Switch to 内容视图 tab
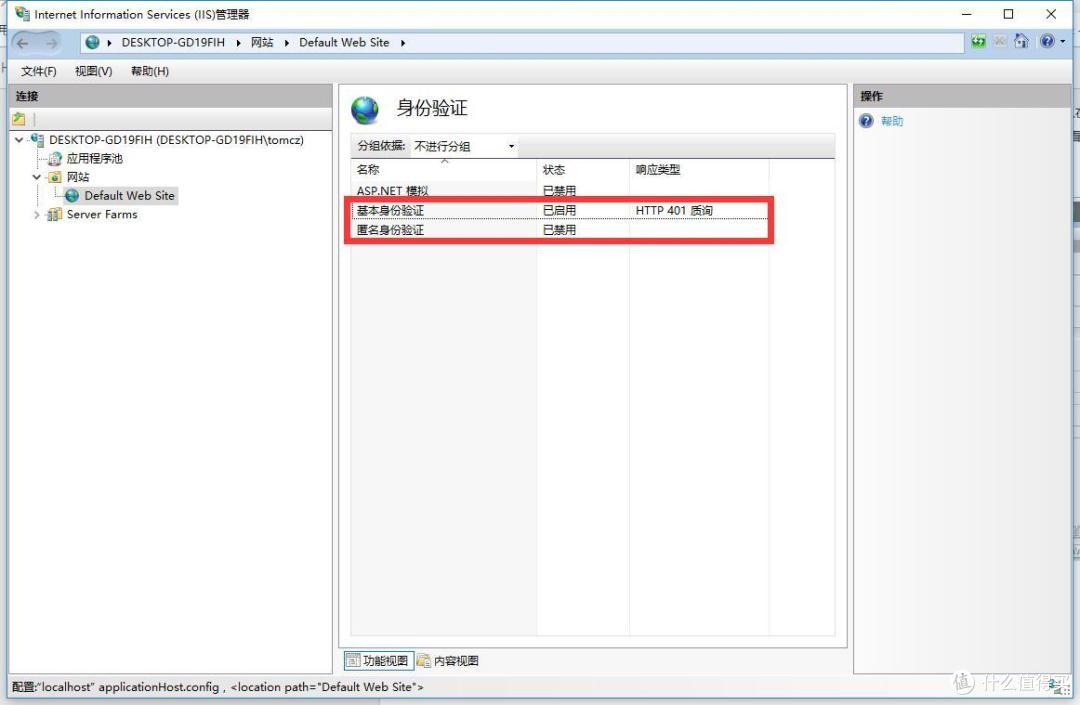 (x=448, y=661)
